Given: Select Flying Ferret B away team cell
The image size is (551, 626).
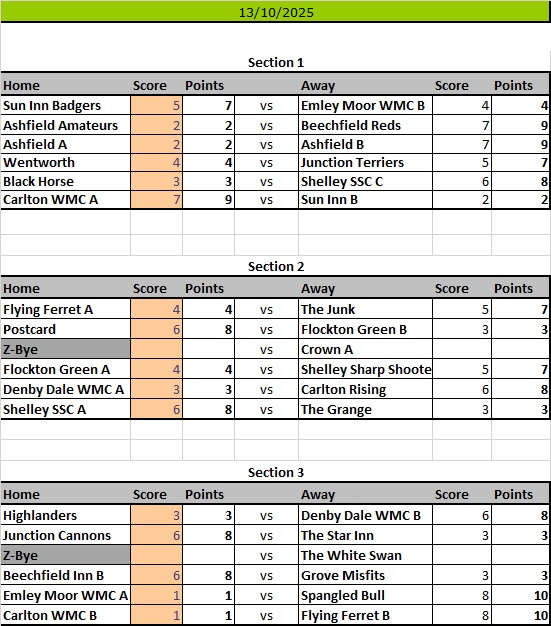Looking at the screenshot, I should 365,615.
